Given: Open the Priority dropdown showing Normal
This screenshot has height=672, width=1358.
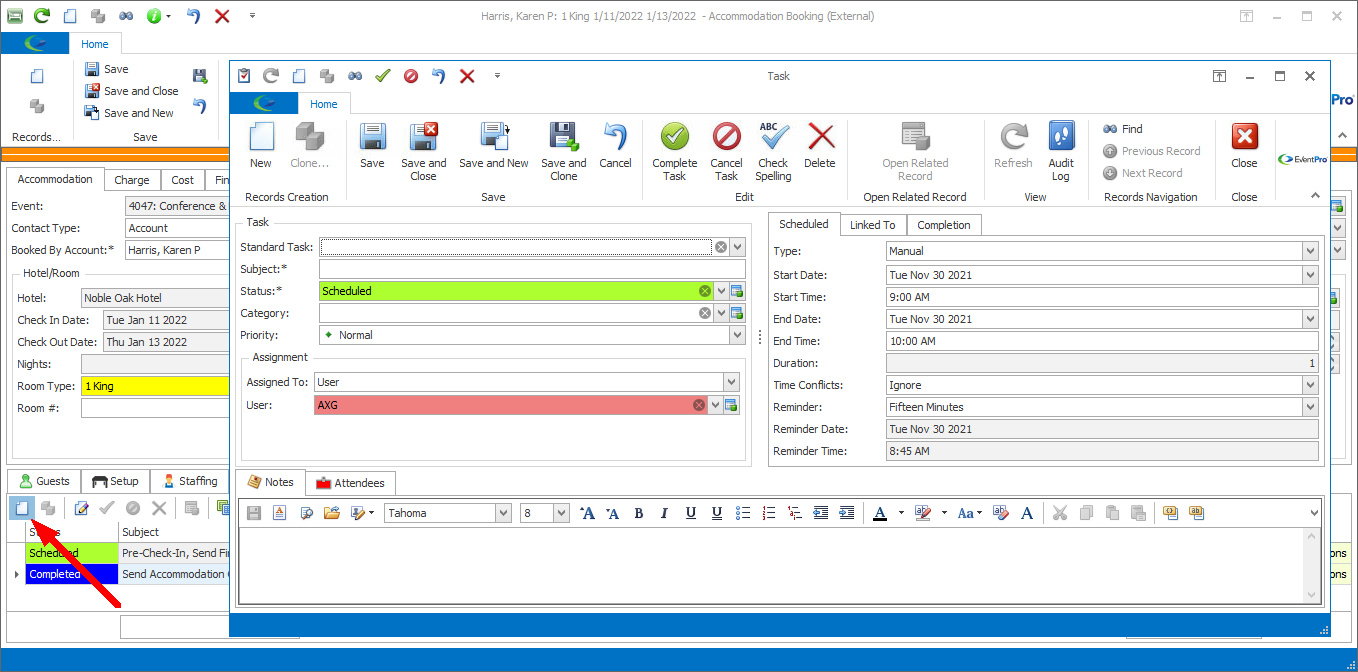Looking at the screenshot, I should [737, 335].
